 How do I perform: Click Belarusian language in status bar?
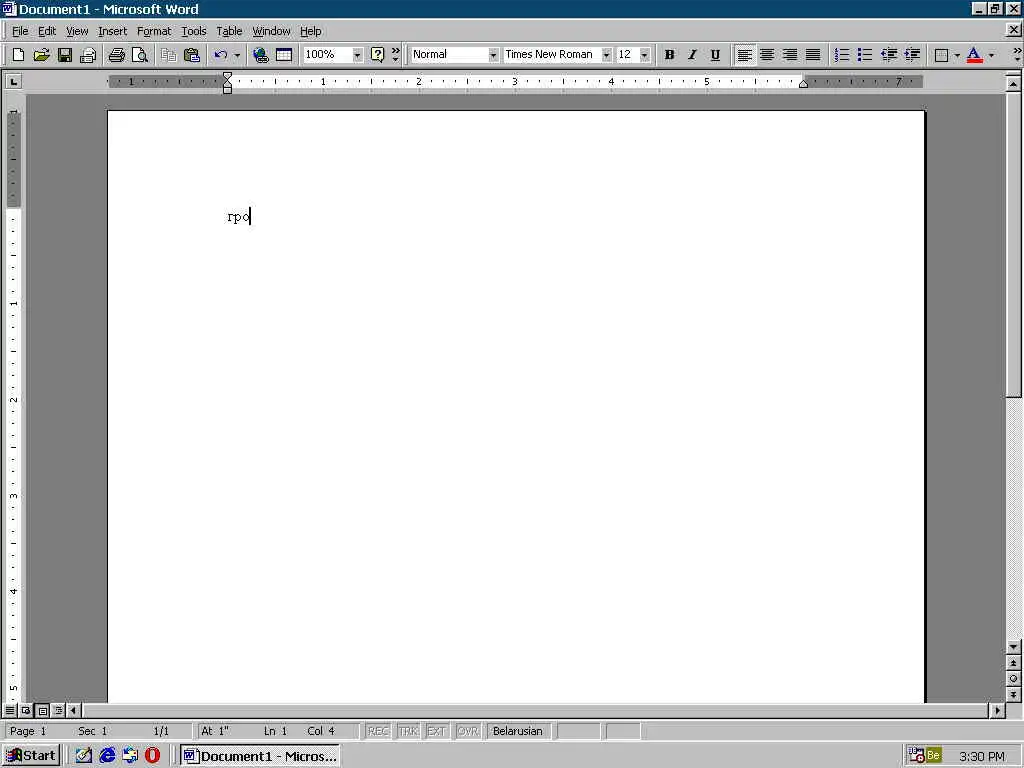tap(517, 731)
